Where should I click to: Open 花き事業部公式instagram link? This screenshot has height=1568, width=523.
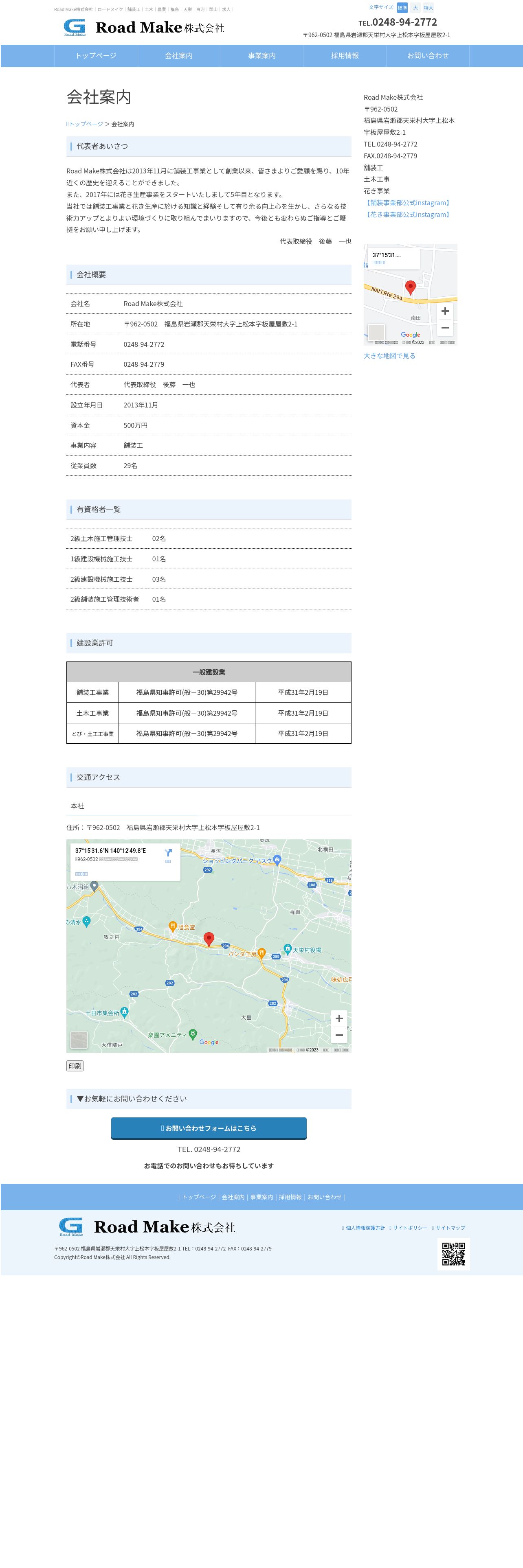point(408,214)
